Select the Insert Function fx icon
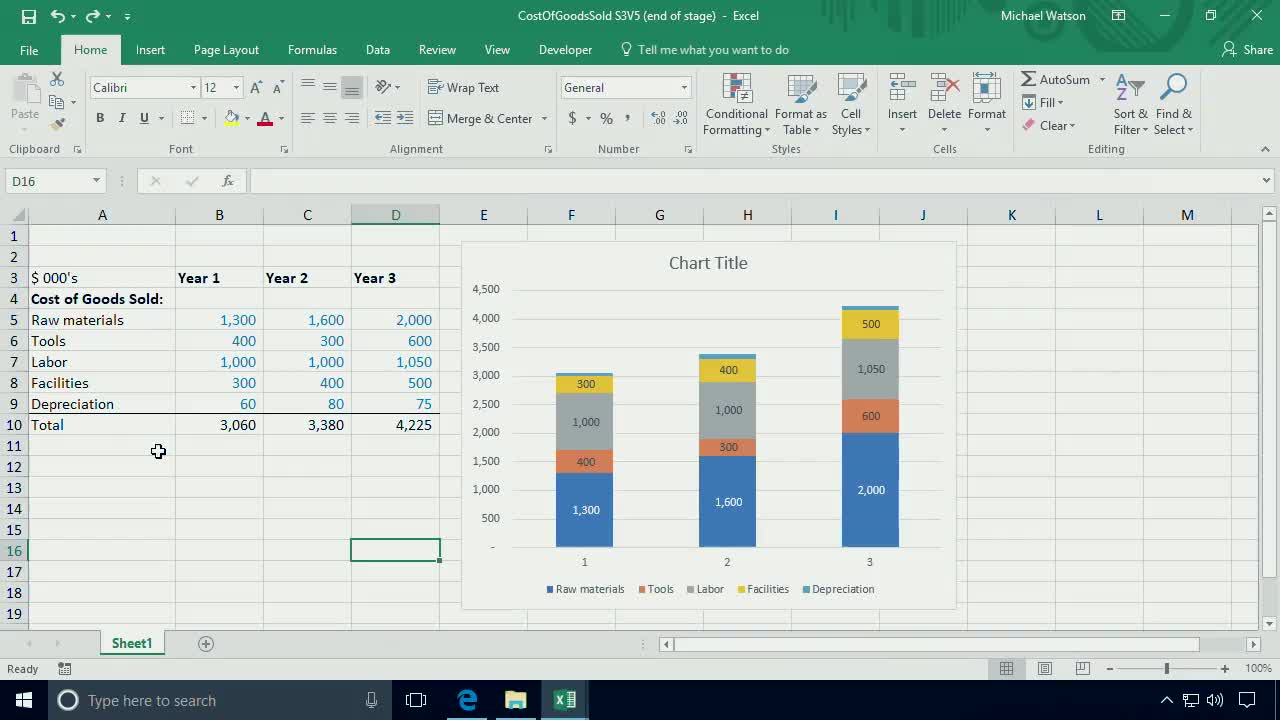 227,181
